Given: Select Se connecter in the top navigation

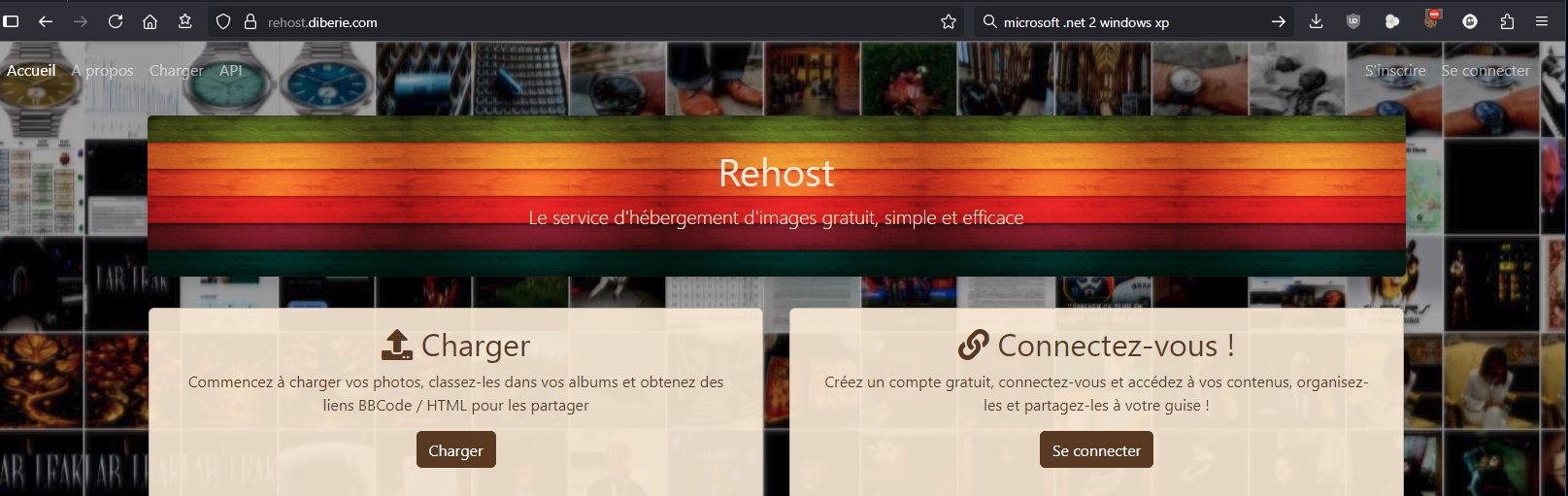Looking at the screenshot, I should click(1485, 70).
